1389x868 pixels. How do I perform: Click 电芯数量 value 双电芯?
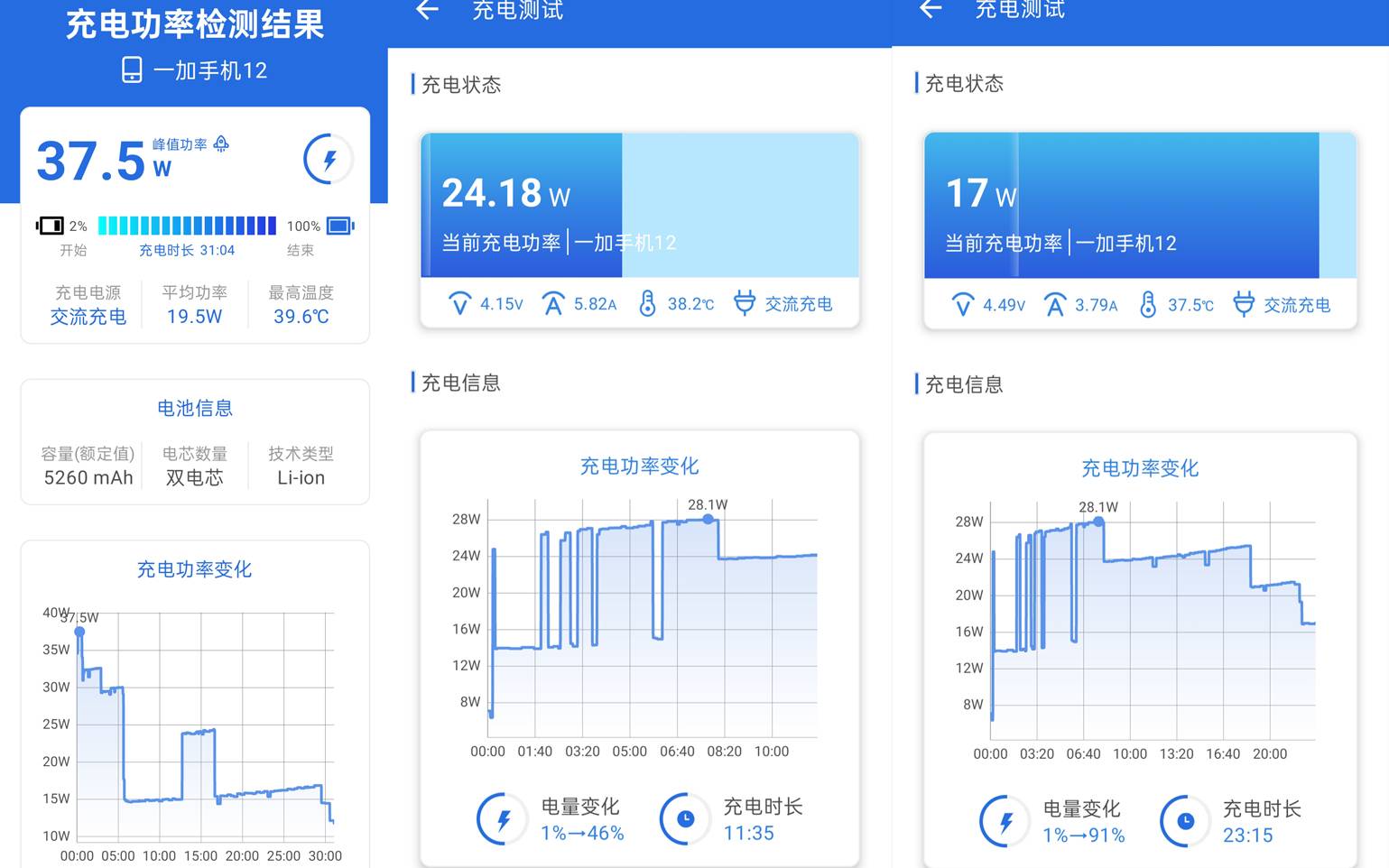click(x=195, y=478)
